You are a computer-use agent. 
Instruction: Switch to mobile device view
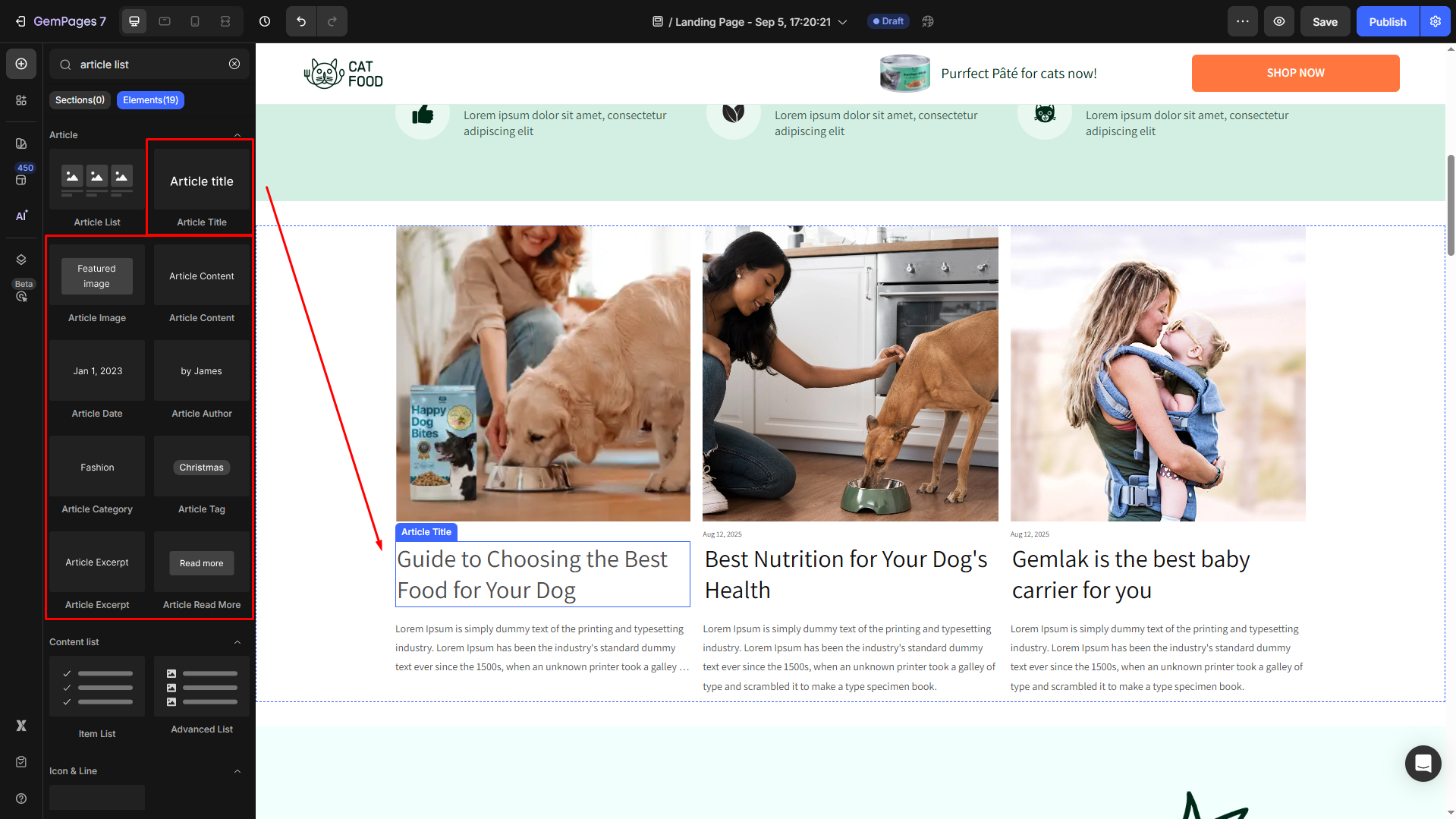click(195, 21)
